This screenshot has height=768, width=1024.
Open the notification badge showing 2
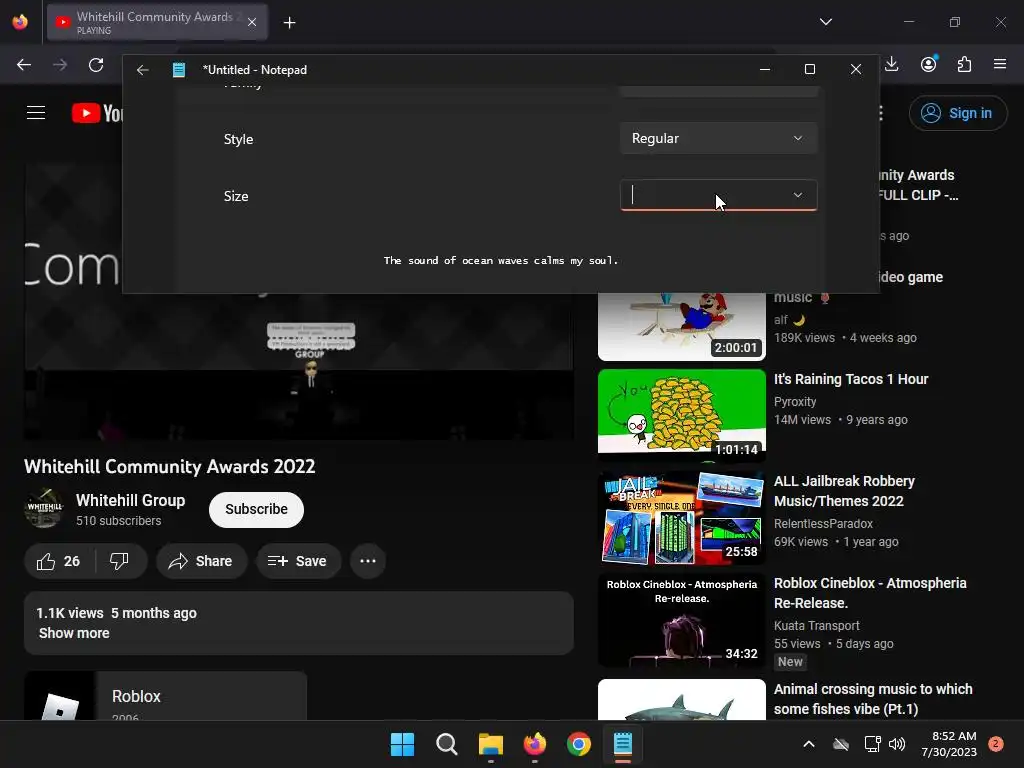tap(995, 744)
